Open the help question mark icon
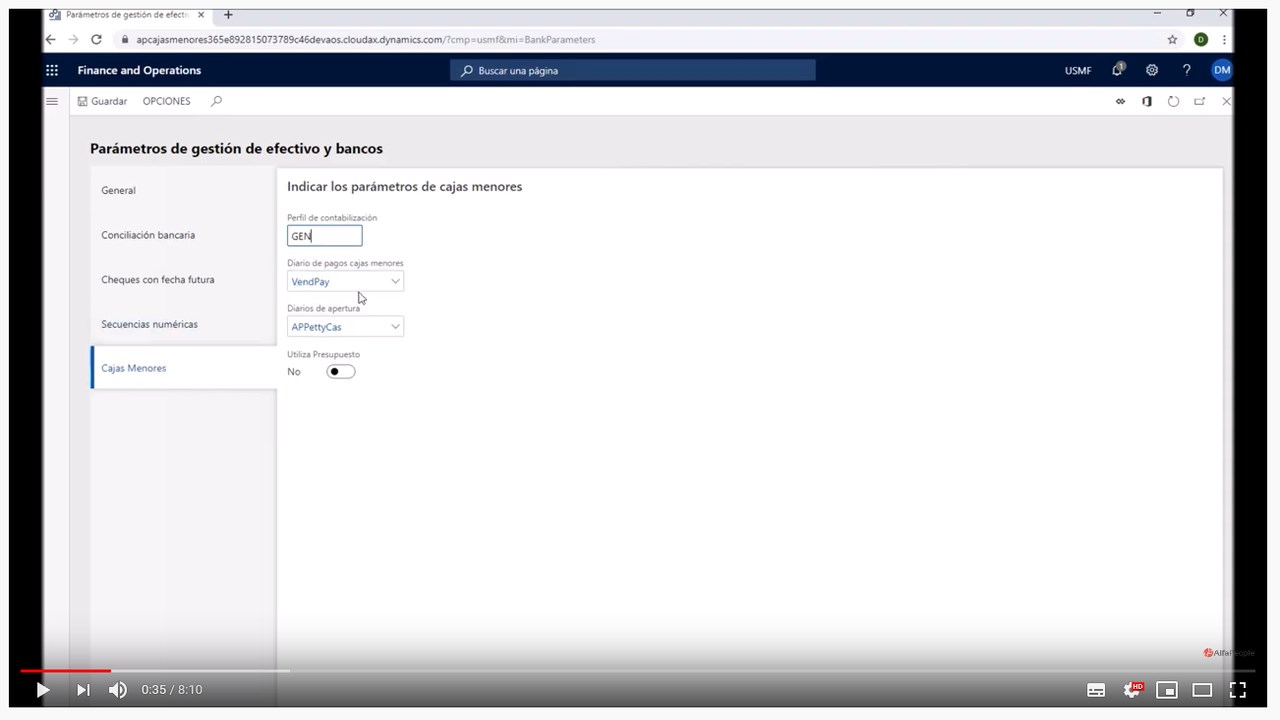 pos(1186,70)
